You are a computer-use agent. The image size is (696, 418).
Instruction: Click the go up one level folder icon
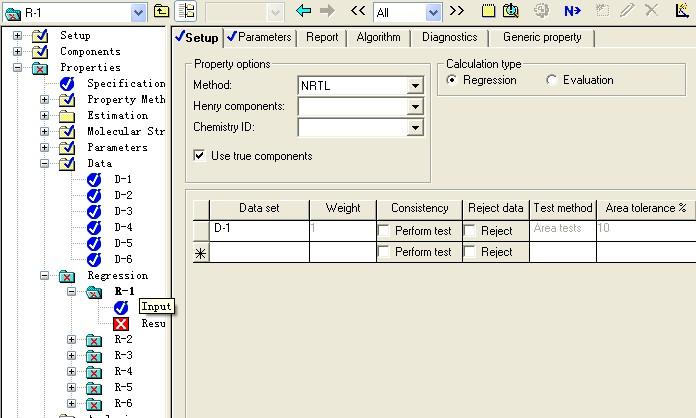point(161,11)
